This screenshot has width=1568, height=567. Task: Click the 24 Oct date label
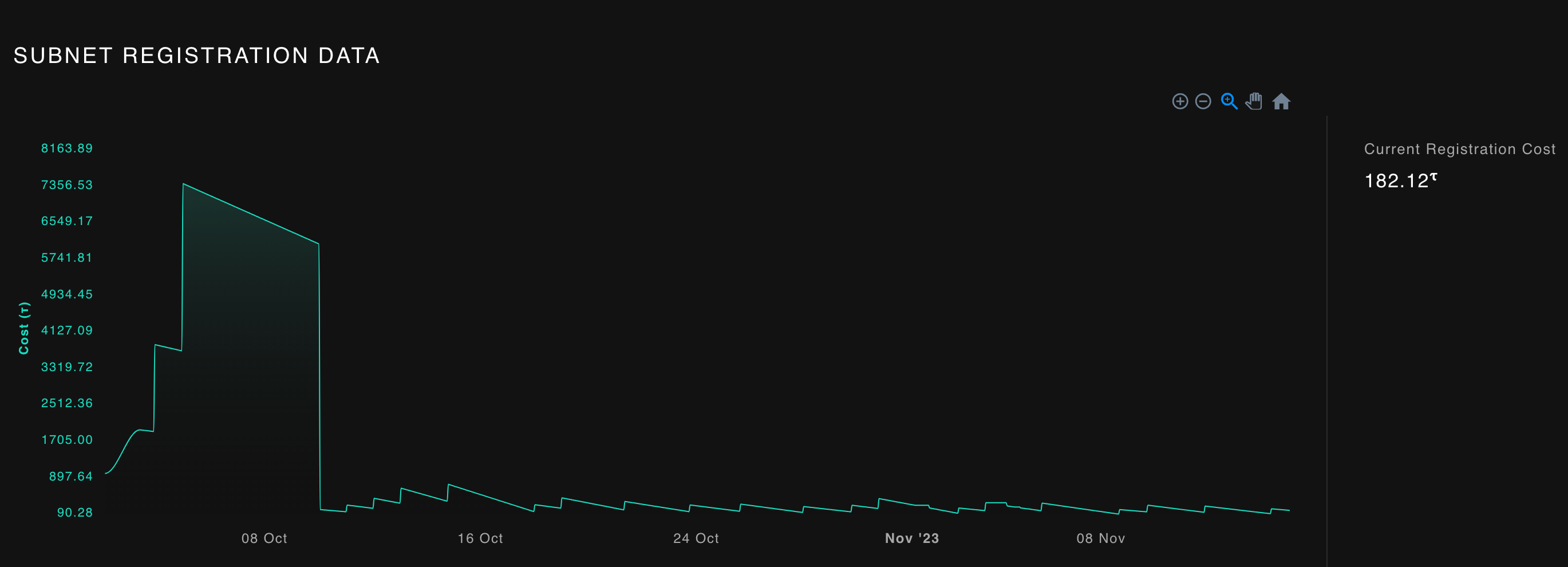coord(696,538)
